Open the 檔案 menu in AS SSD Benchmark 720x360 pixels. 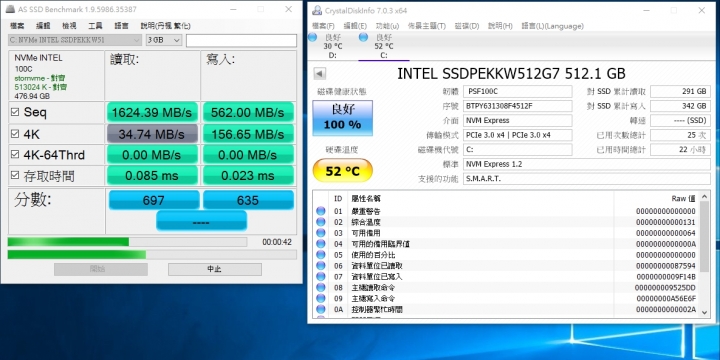coord(17,26)
